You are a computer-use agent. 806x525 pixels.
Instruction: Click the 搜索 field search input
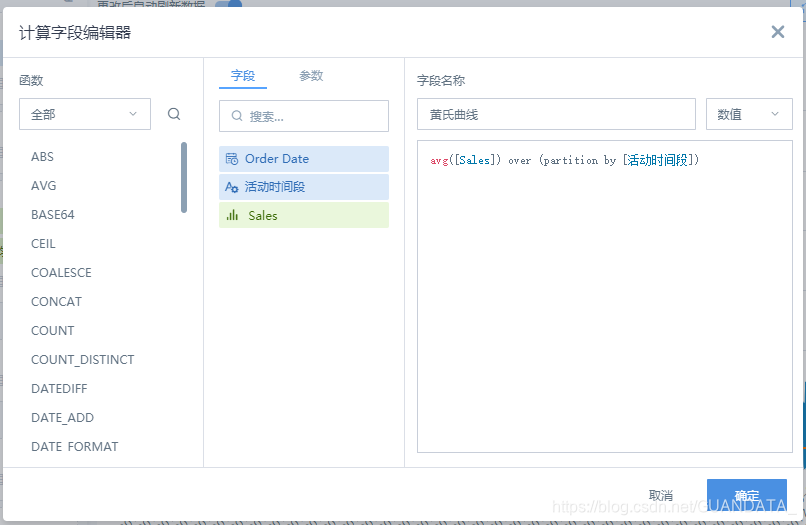coord(304,116)
